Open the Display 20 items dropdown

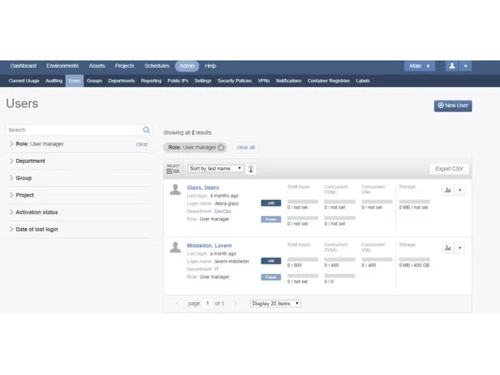(x=275, y=303)
